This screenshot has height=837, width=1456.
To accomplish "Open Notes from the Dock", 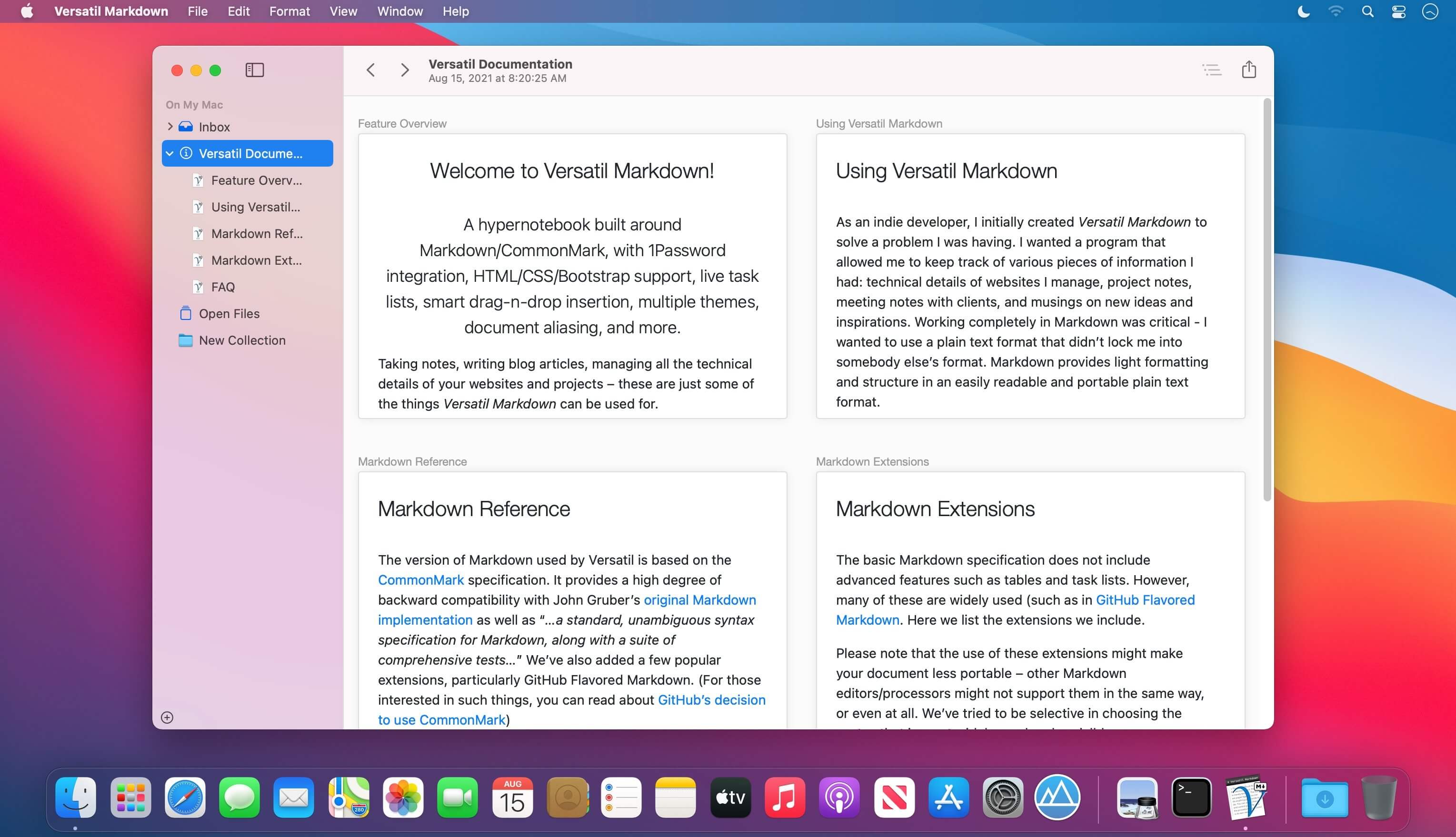I will coord(676,797).
